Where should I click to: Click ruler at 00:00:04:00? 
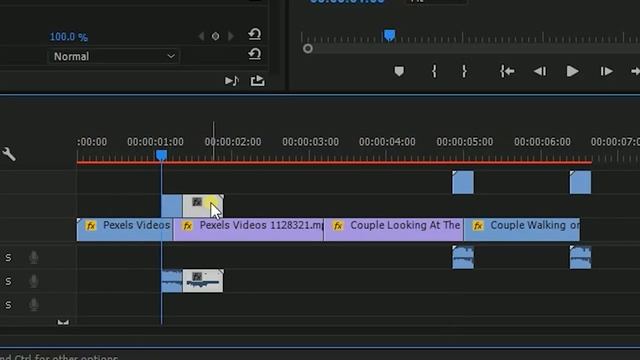pyautogui.click(x=387, y=142)
